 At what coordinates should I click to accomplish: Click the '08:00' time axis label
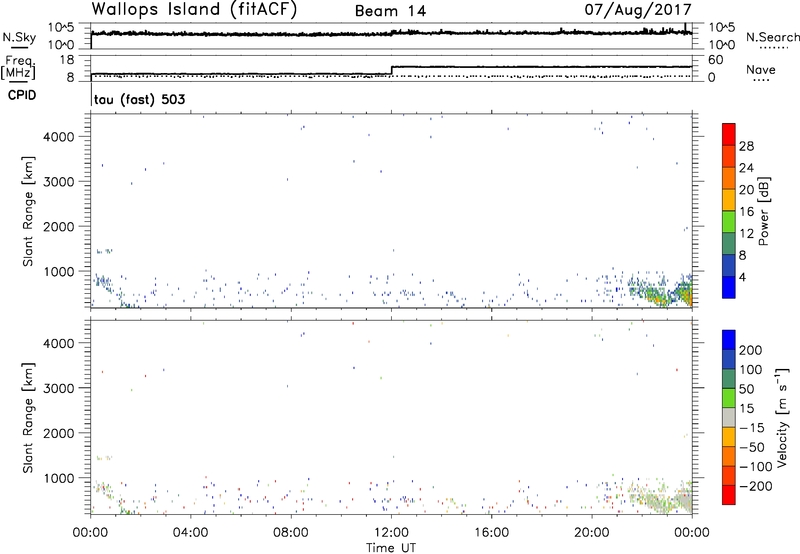(x=291, y=533)
